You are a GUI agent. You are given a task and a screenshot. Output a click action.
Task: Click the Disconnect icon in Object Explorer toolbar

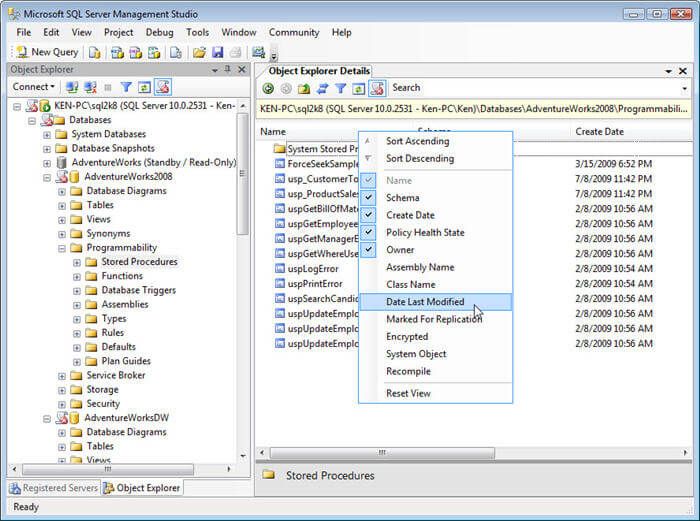pyautogui.click(x=90, y=87)
